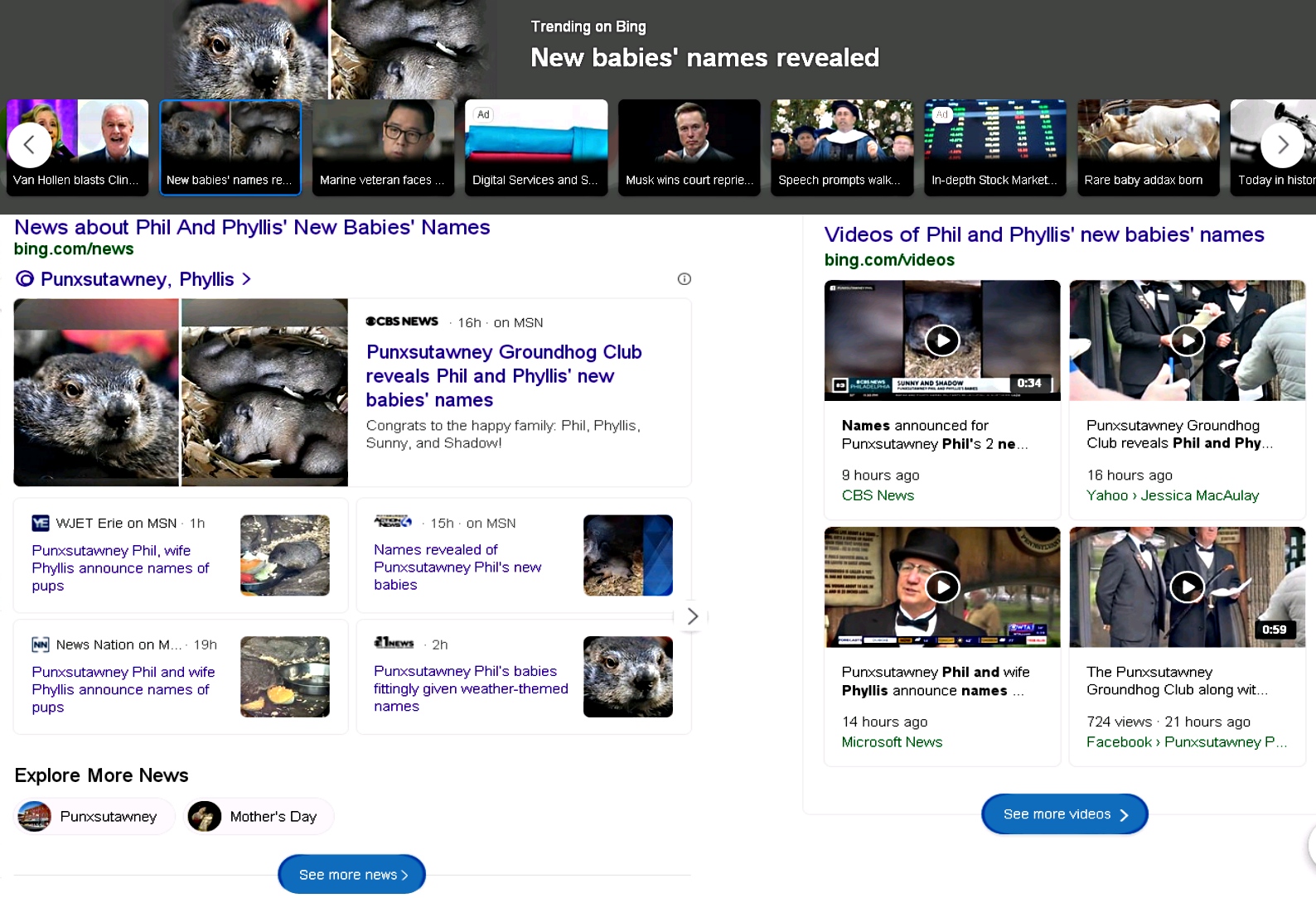Screen dimensions: 1316x898
Task: Click the 21 News source logo
Action: click(x=394, y=643)
